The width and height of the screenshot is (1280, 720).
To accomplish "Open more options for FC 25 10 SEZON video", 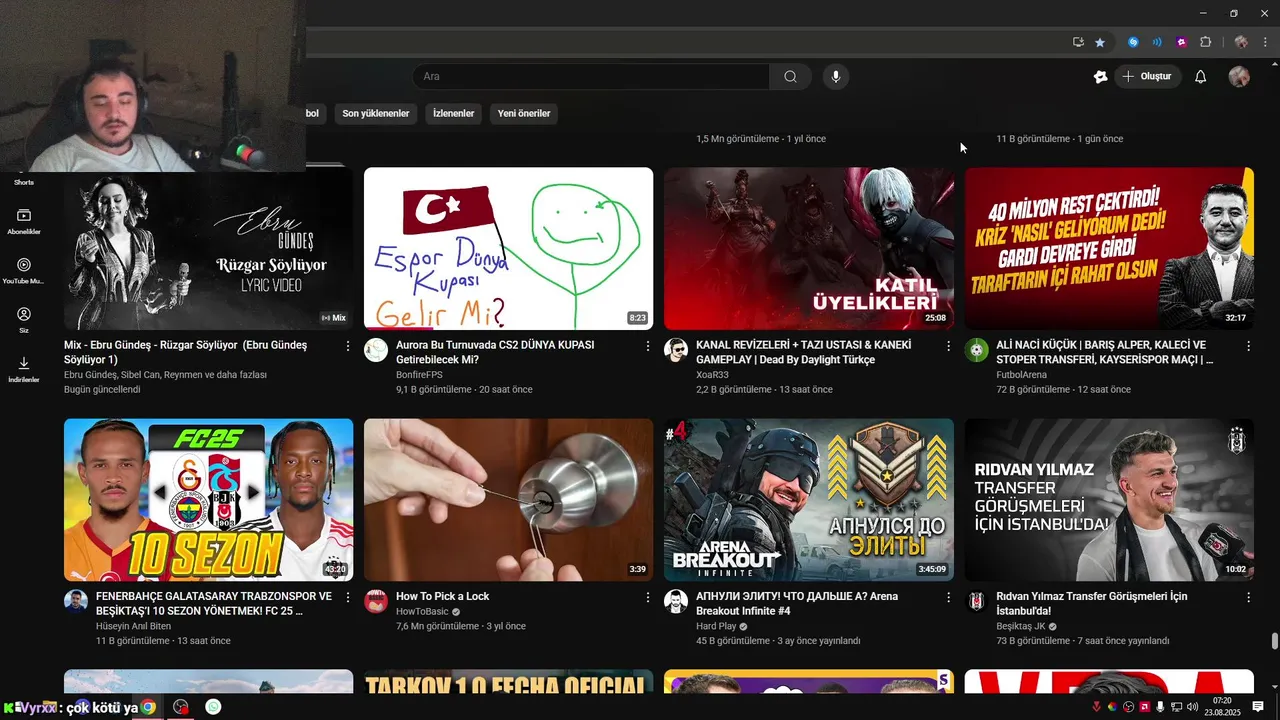I will pyautogui.click(x=348, y=596).
